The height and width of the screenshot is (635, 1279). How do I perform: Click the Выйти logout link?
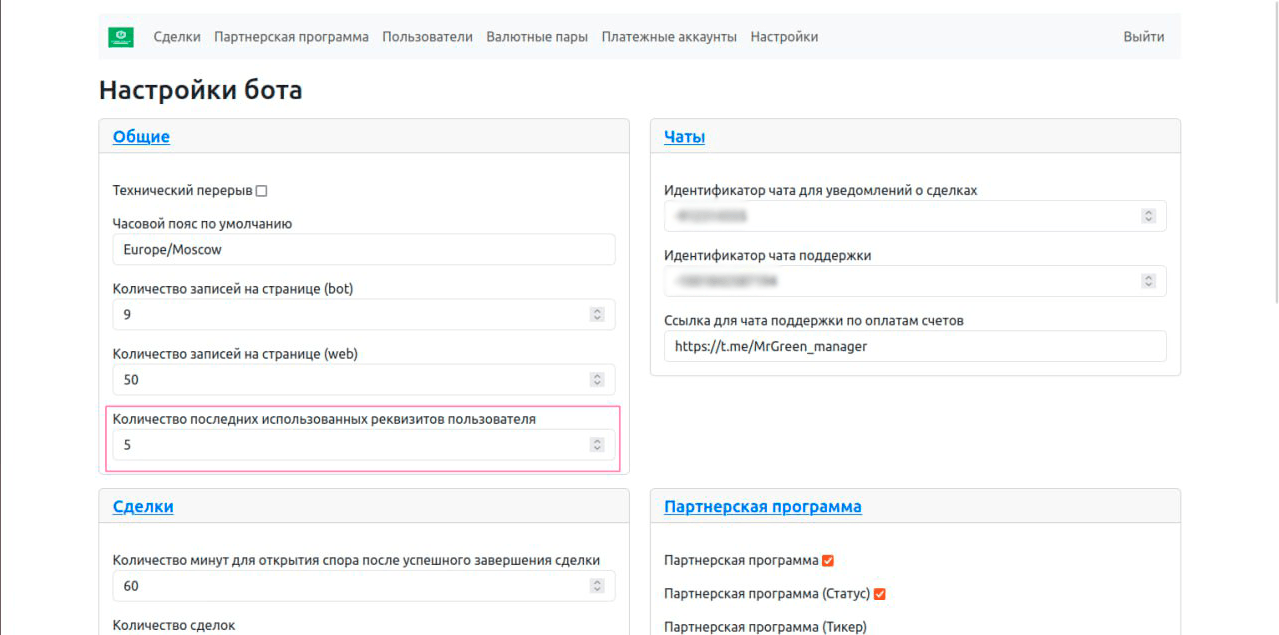click(1143, 37)
